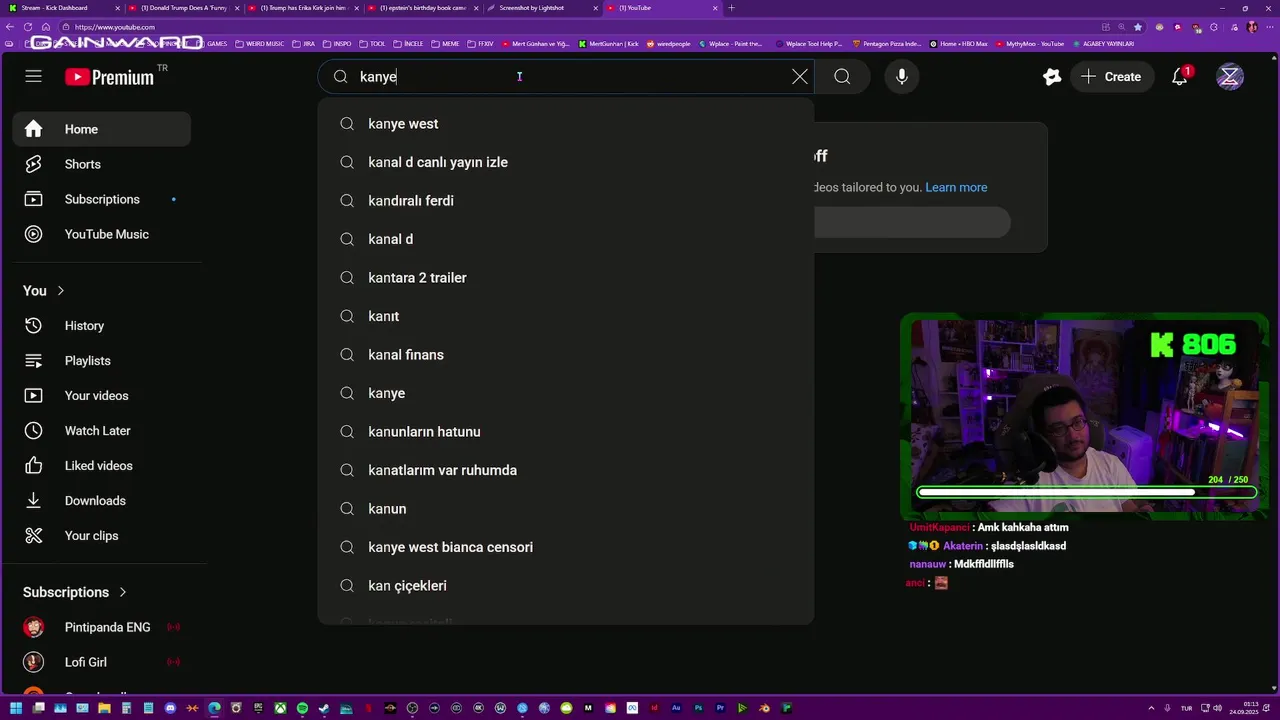Open the INSPO bookmark folder
The width and height of the screenshot is (1280, 720).
pyautogui.click(x=338, y=44)
